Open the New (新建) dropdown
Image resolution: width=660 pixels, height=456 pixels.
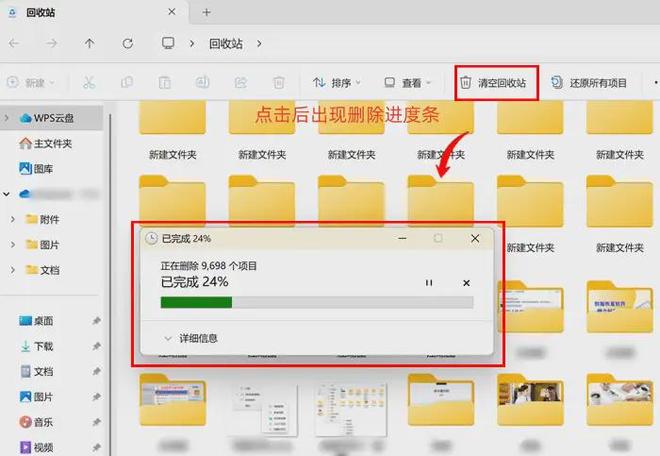(31, 83)
